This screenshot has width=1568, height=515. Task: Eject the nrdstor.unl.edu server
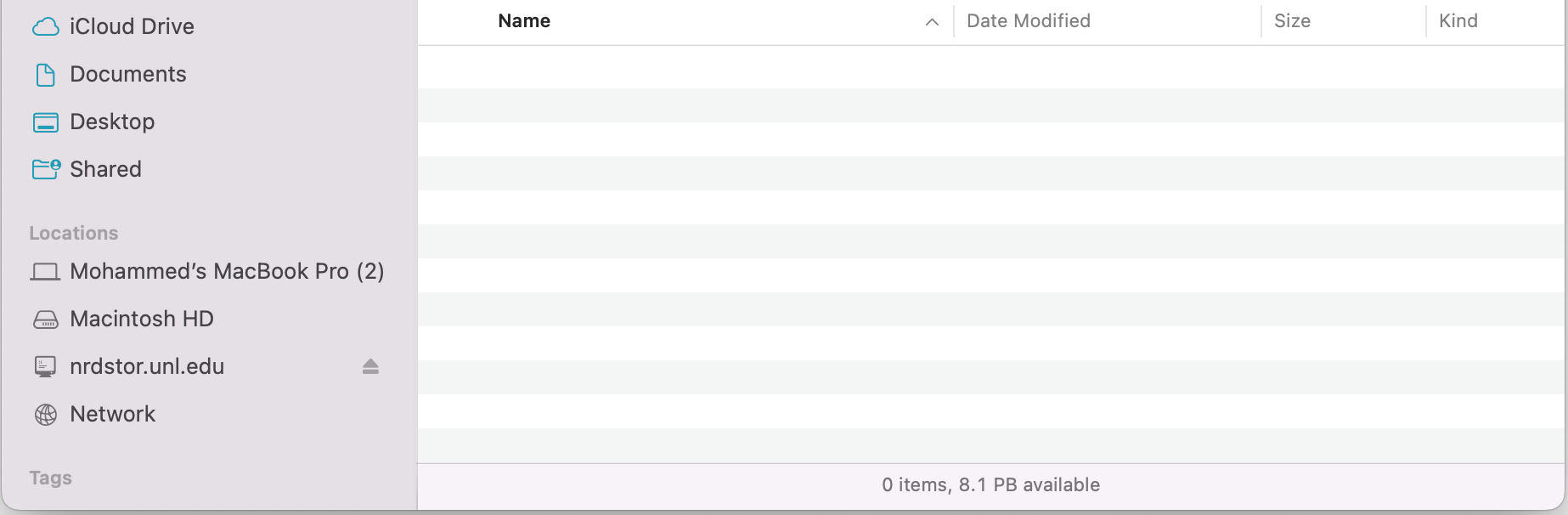click(x=370, y=367)
